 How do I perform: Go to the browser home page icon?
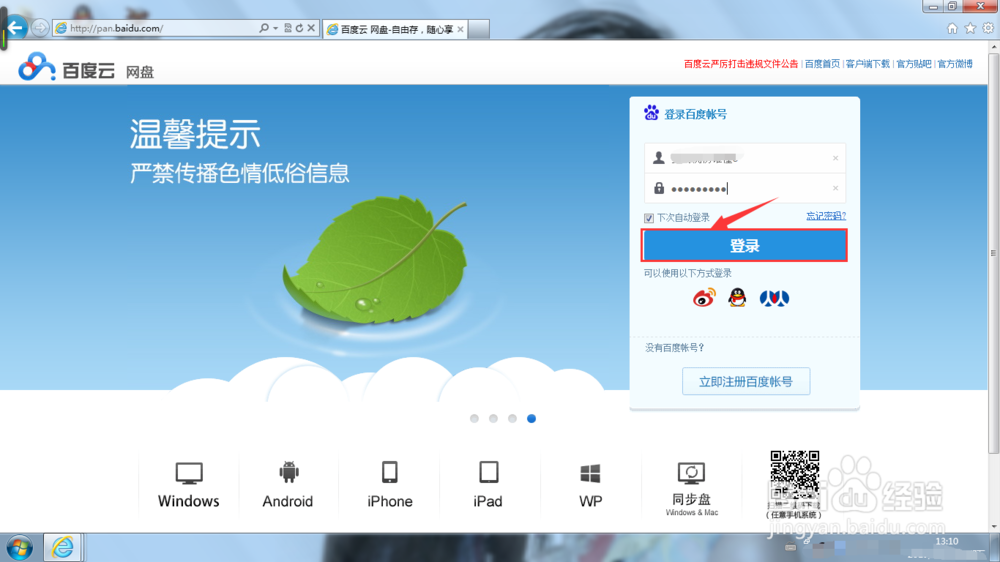tap(952, 28)
